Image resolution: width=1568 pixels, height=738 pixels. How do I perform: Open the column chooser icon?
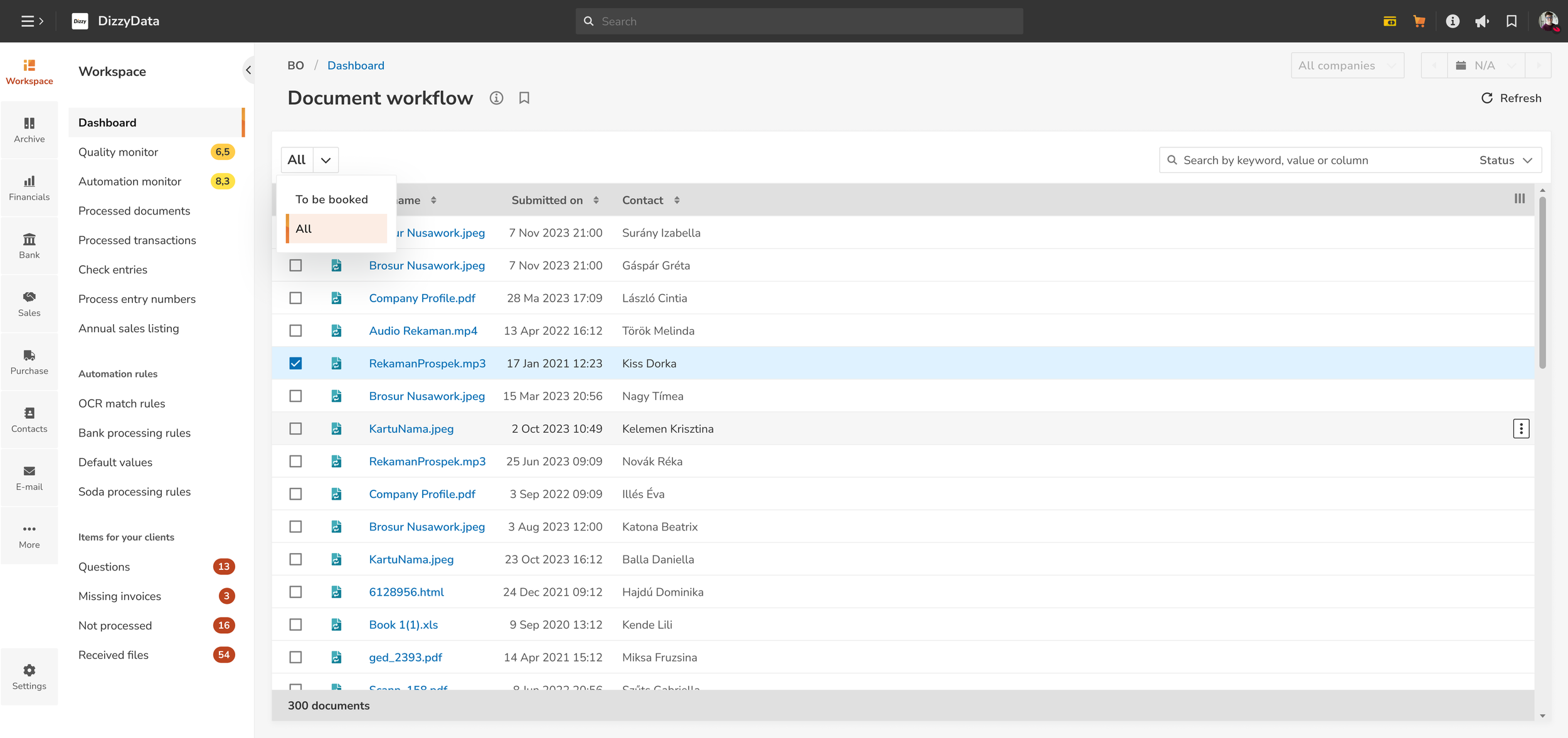coord(1519,199)
